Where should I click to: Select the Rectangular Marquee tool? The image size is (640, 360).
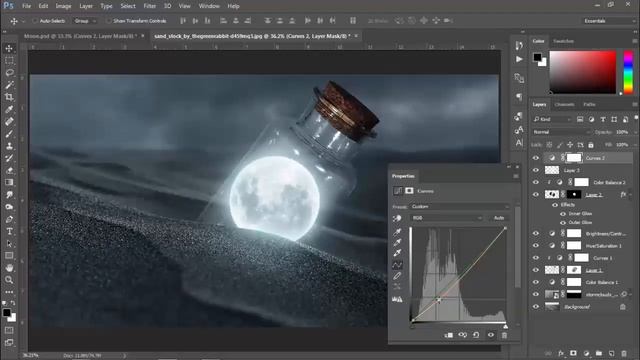[9, 61]
